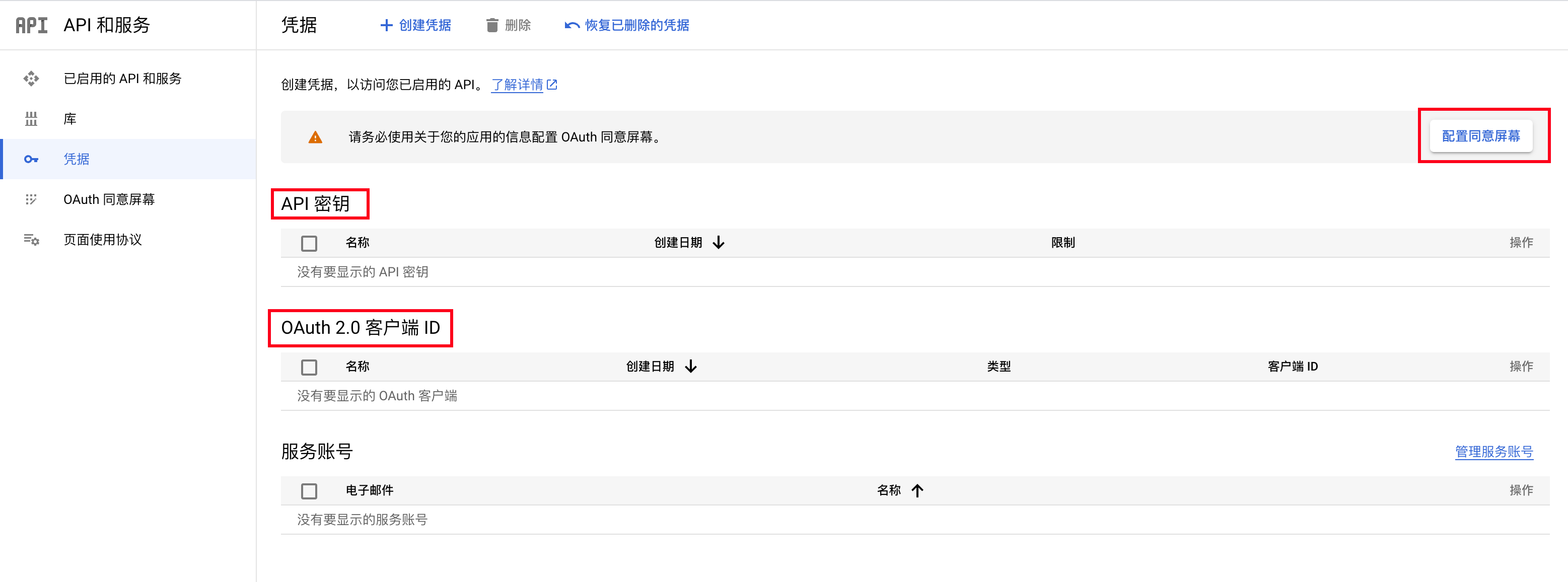This screenshot has width=1568, height=582.
Task: Click the enabled APIs diamond icon
Action: point(31,79)
